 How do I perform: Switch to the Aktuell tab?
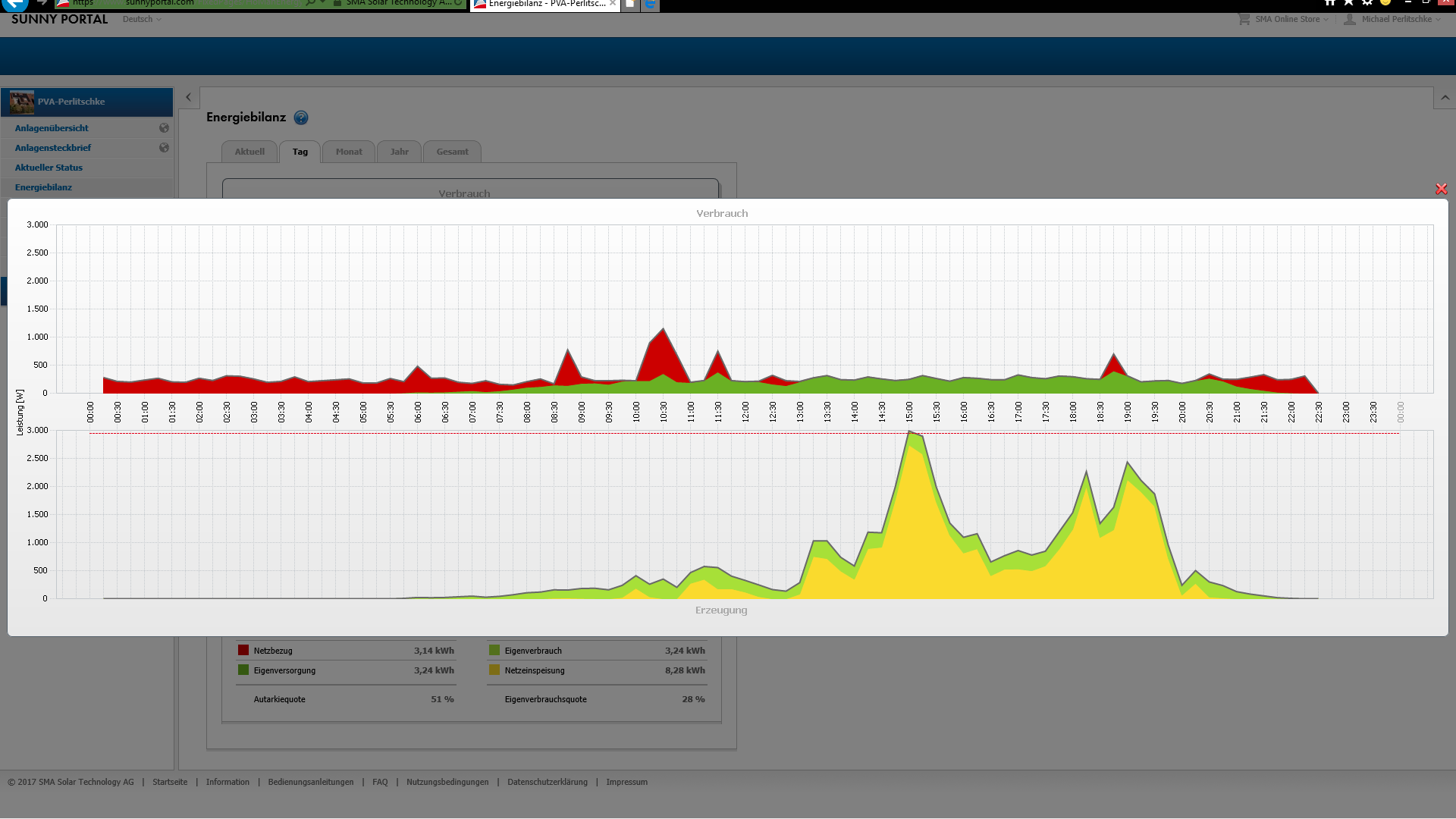[x=249, y=152]
